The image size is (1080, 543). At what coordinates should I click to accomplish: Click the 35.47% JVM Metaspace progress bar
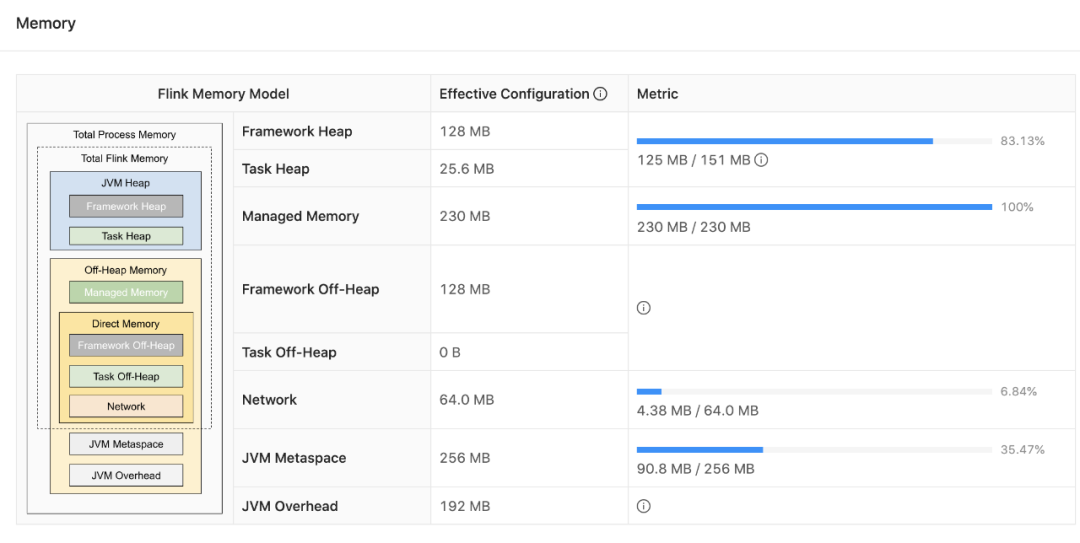tap(814, 450)
